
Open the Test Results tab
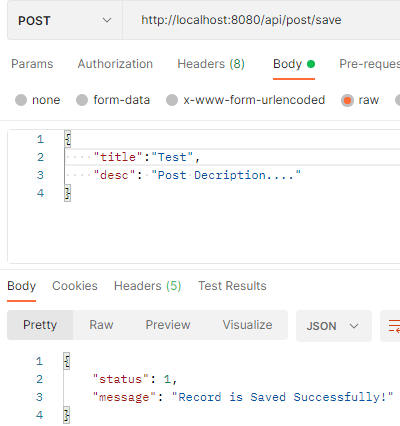point(232,286)
